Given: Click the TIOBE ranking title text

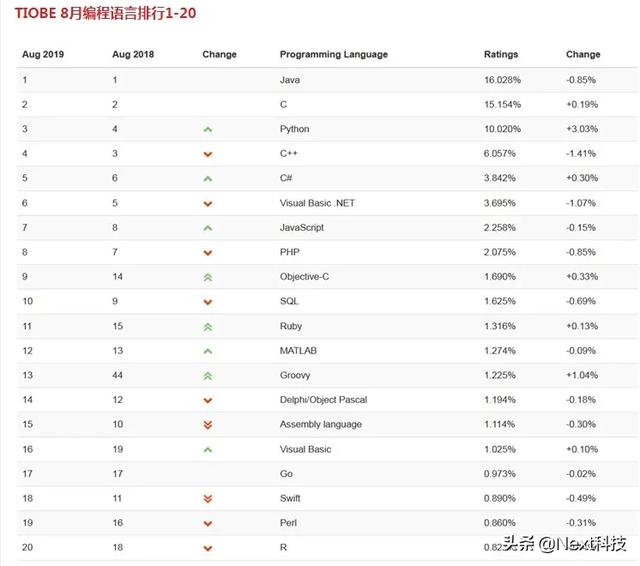Looking at the screenshot, I should 105,13.
